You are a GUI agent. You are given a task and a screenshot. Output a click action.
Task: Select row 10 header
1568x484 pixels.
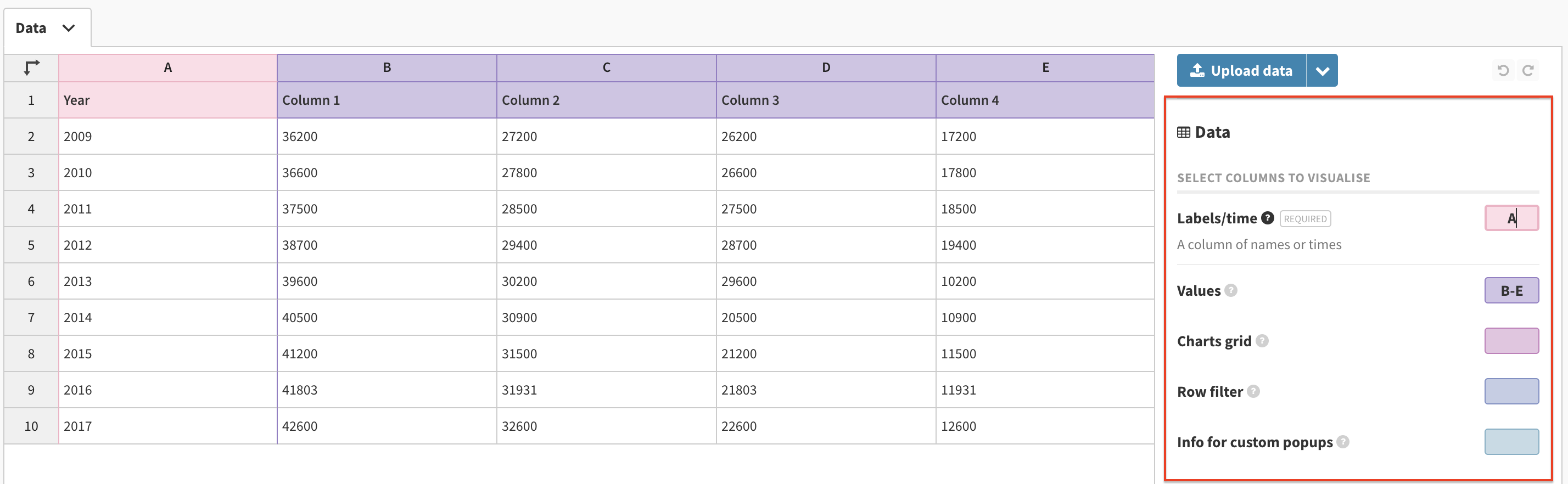[31, 426]
